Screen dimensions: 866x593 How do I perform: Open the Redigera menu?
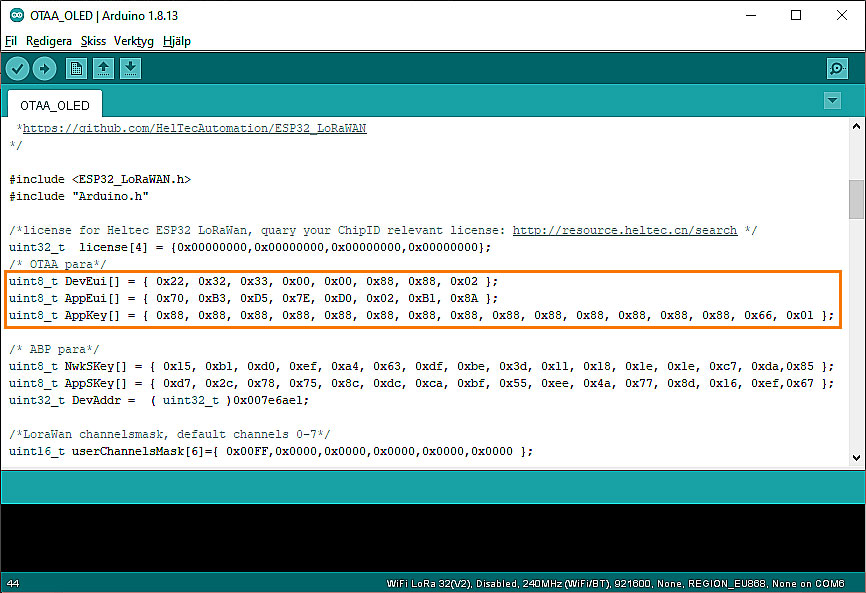pos(49,41)
